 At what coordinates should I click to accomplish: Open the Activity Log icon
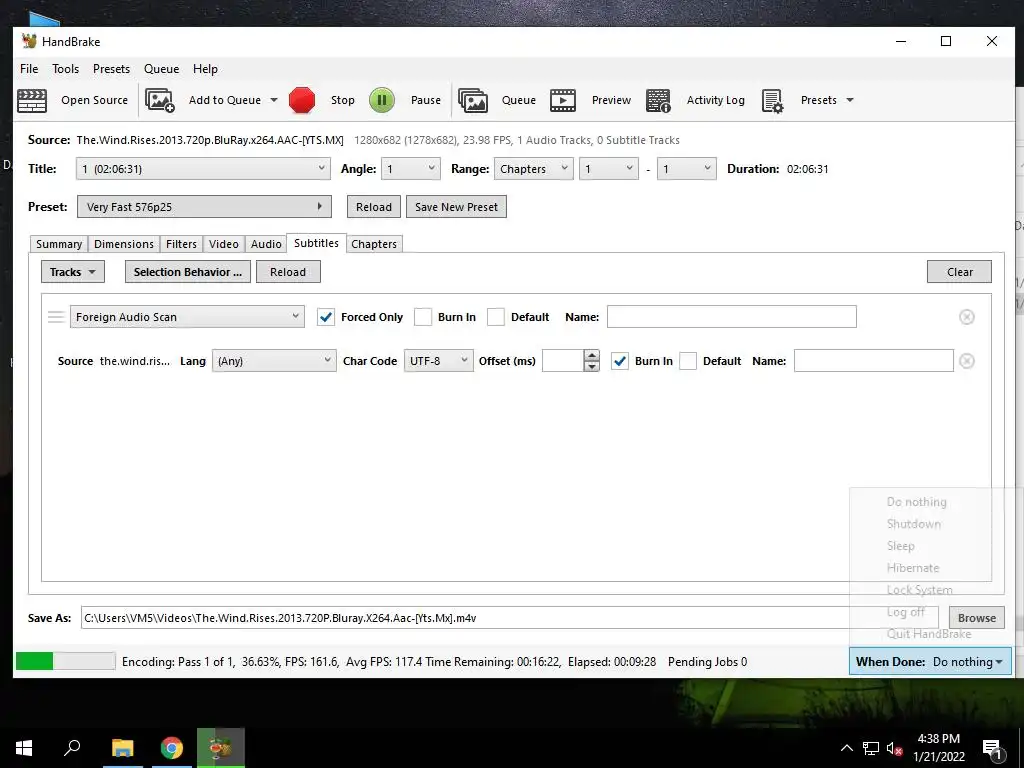658,101
